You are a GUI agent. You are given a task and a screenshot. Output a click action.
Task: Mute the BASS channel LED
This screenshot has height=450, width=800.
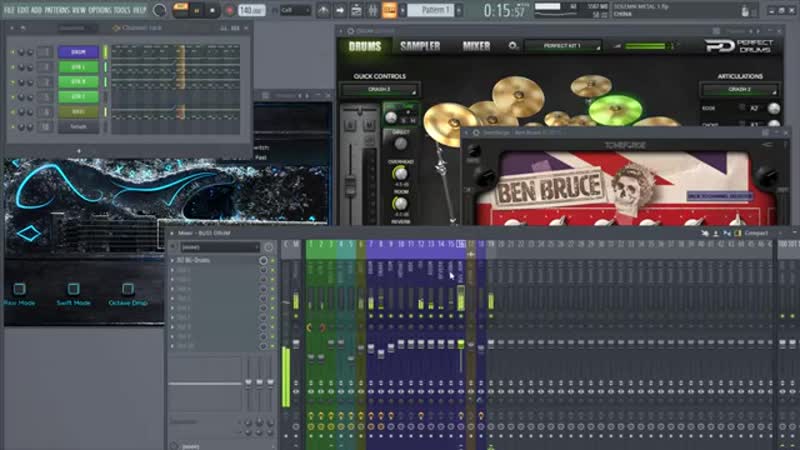(x=13, y=111)
